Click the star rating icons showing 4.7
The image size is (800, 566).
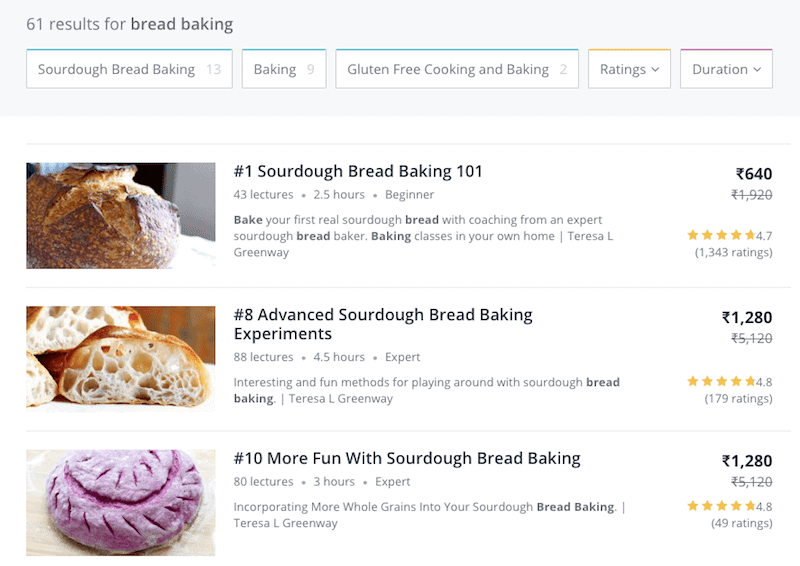click(721, 235)
